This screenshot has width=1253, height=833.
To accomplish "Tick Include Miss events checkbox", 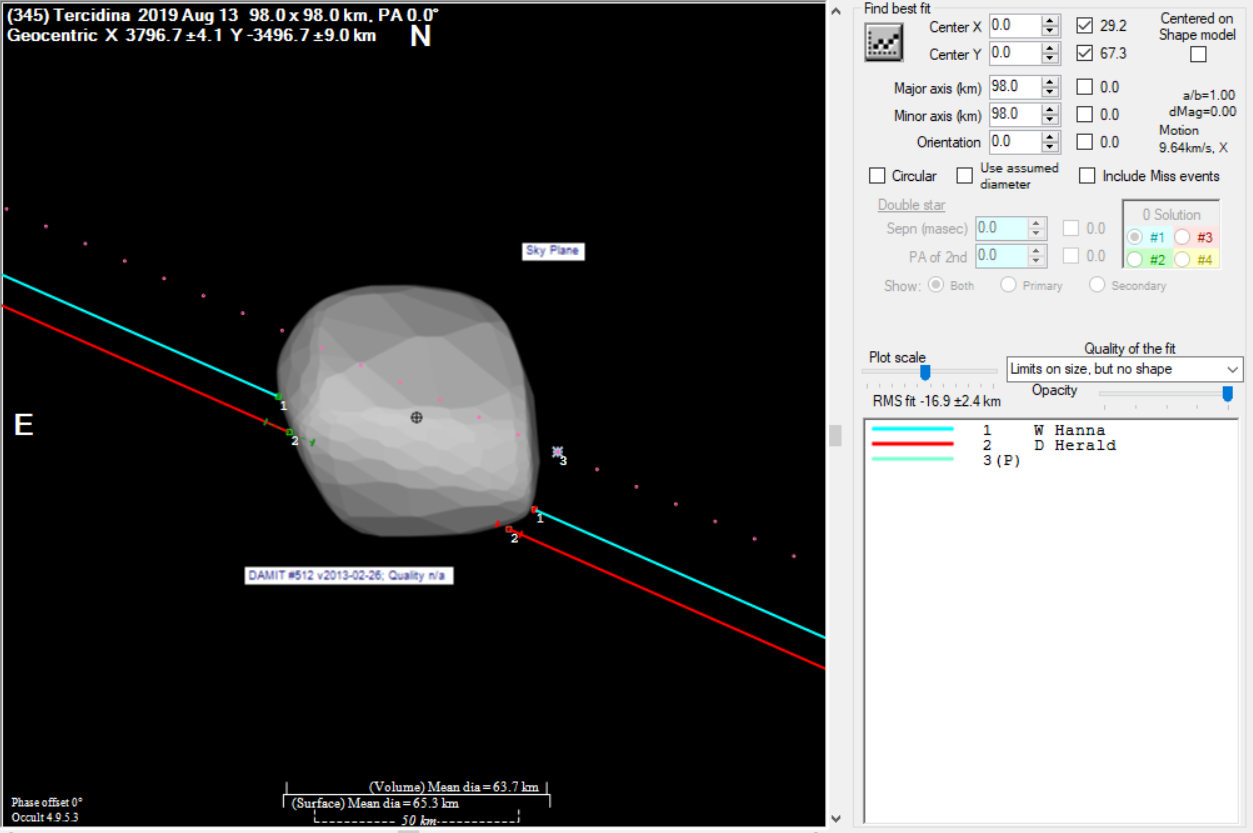I will [1087, 176].
